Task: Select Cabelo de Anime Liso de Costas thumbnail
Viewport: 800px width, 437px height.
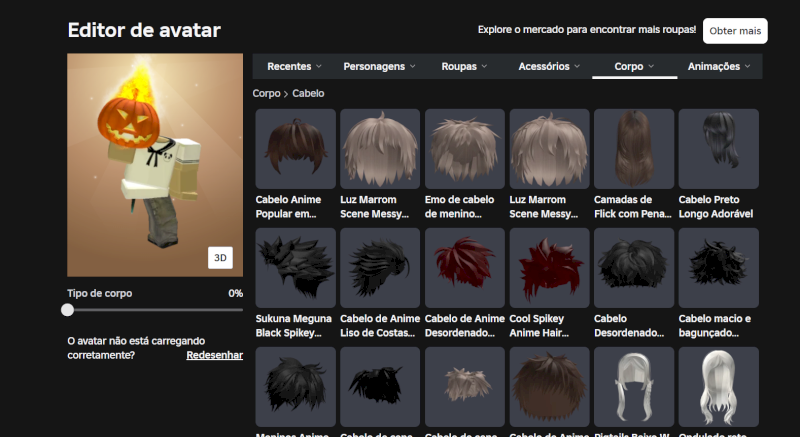Action: coord(380,268)
